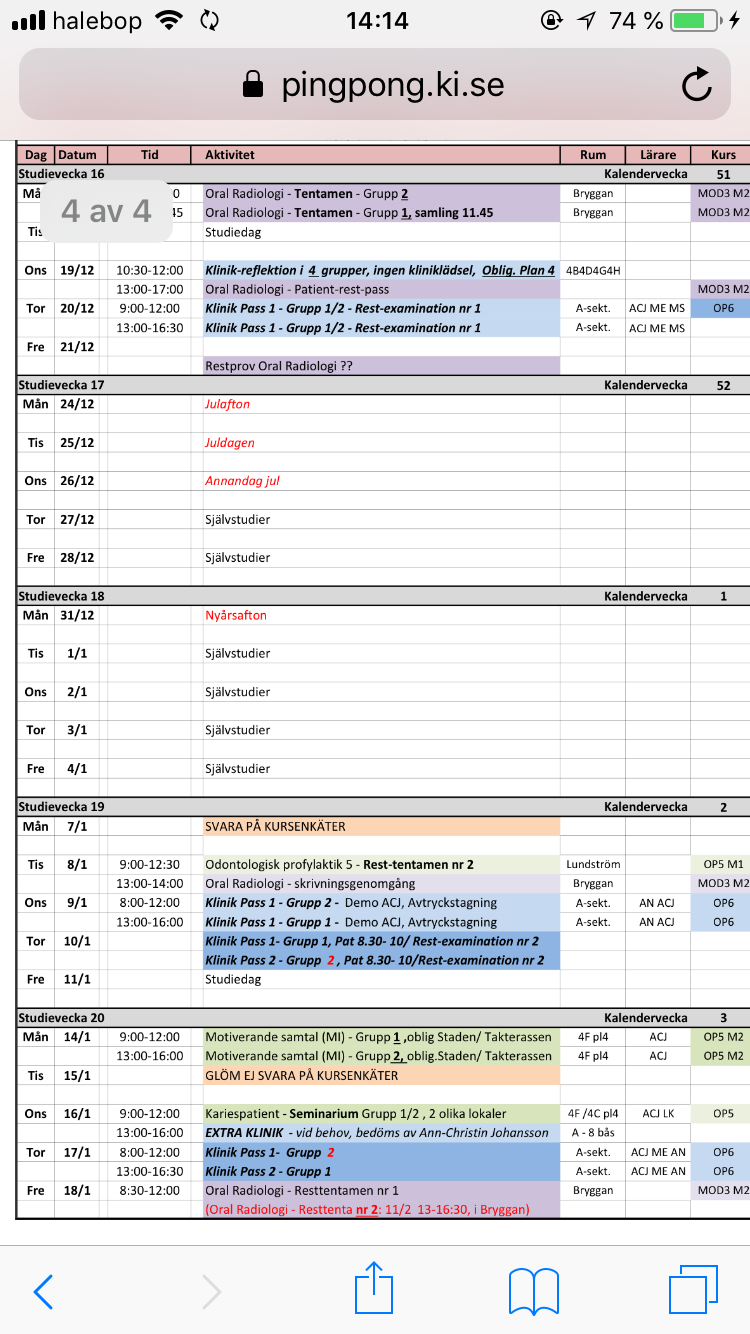The height and width of the screenshot is (1334, 750).
Task: Select the 'Lärare' column header
Action: pos(658,155)
